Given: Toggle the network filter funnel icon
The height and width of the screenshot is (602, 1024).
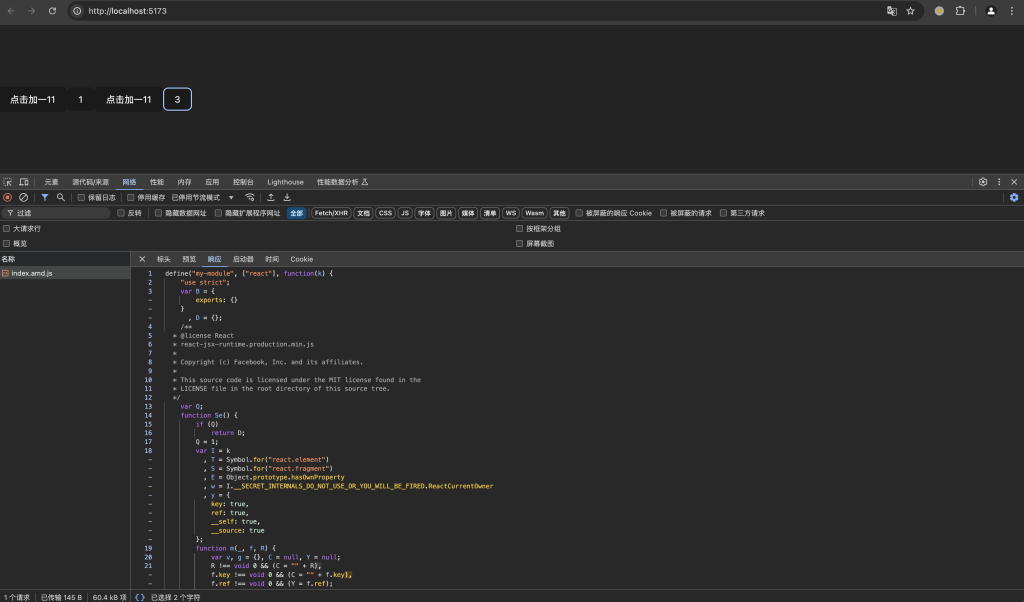Looking at the screenshot, I should (44, 197).
